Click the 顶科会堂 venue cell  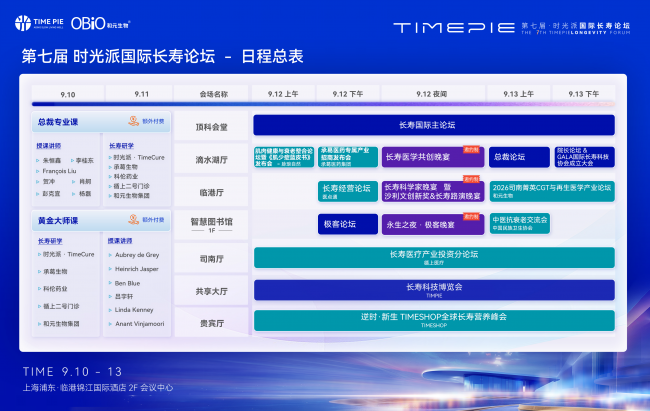[x=211, y=126]
